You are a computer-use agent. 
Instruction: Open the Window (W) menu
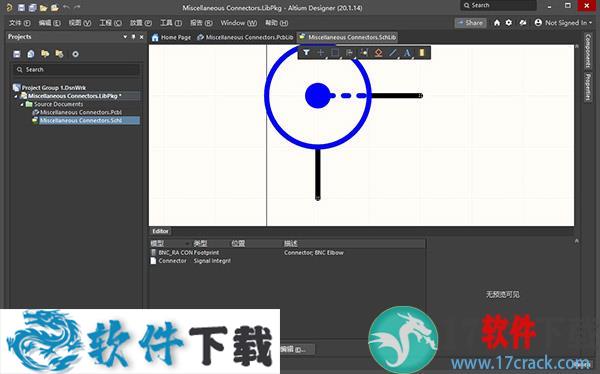pos(238,23)
